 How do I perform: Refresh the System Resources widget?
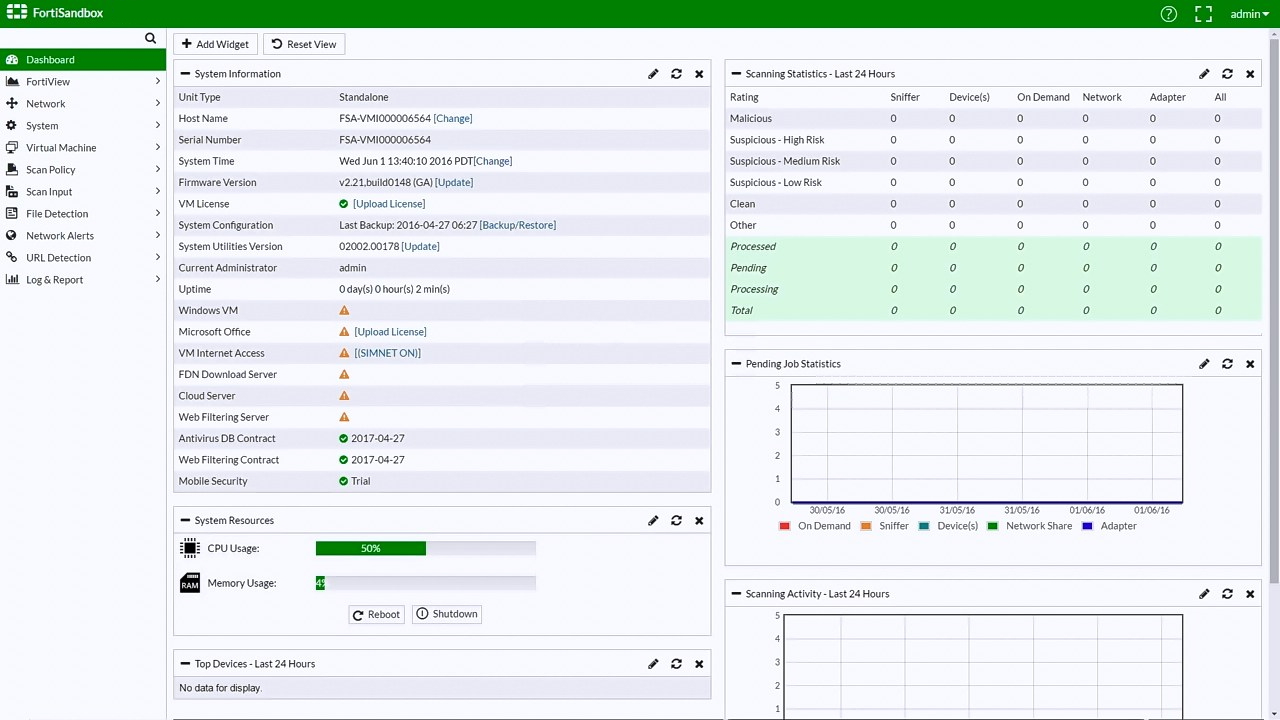pos(676,521)
